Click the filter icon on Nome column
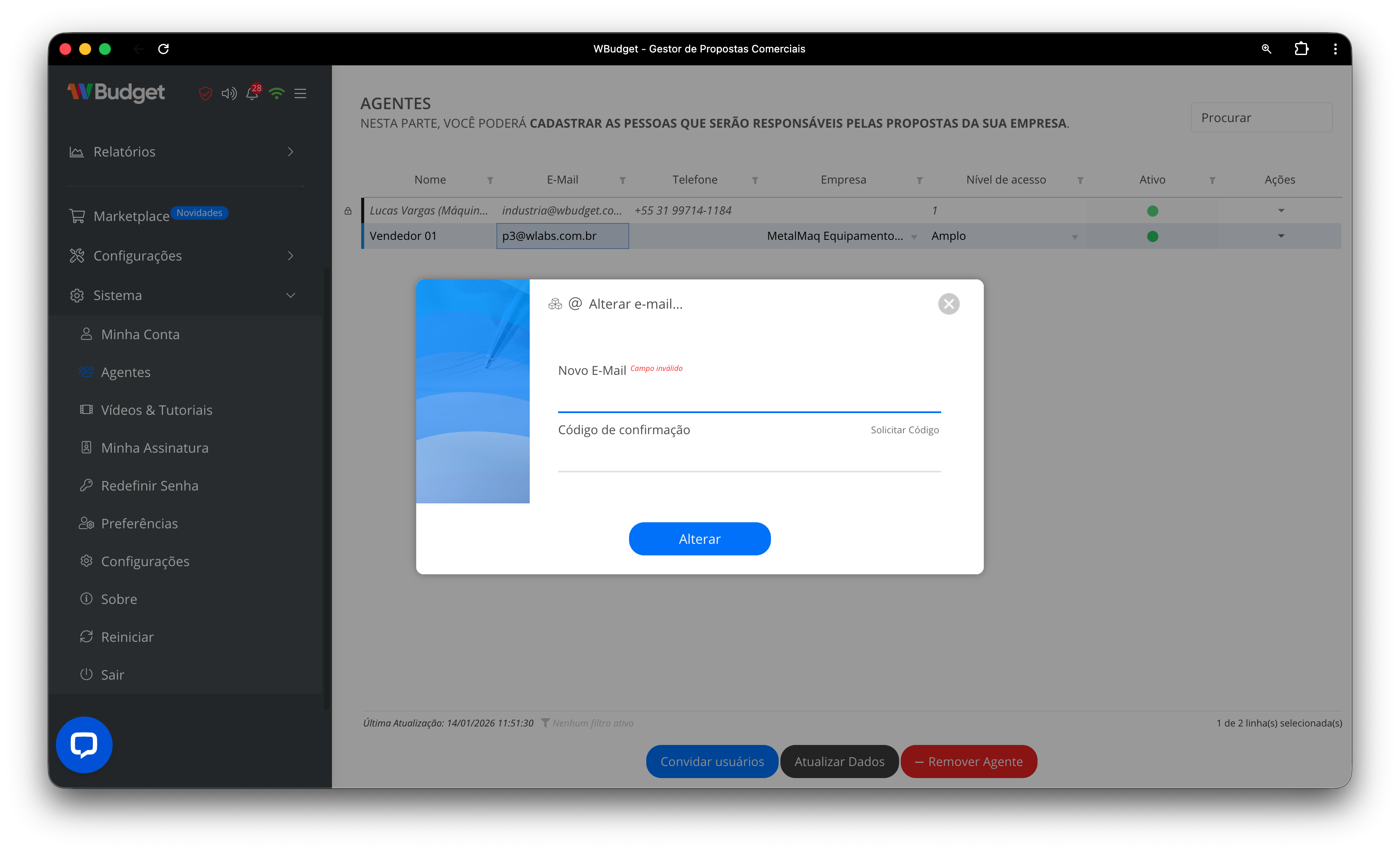 [x=491, y=180]
